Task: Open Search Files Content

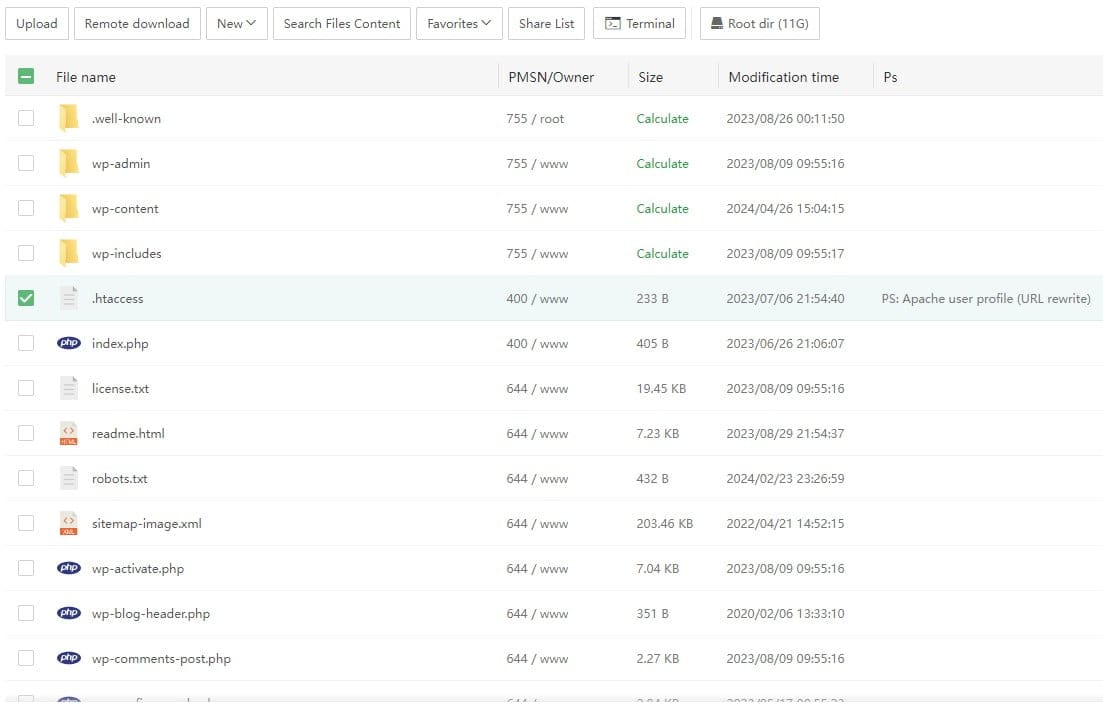Action: [342, 24]
